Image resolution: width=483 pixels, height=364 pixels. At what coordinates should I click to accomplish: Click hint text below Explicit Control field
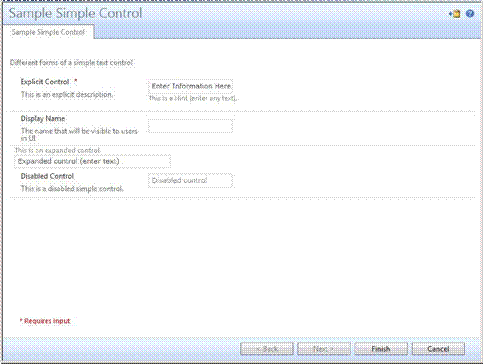click(193, 98)
